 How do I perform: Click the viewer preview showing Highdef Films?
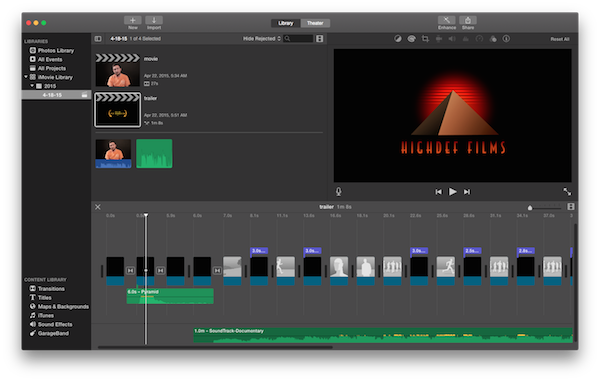[452, 115]
